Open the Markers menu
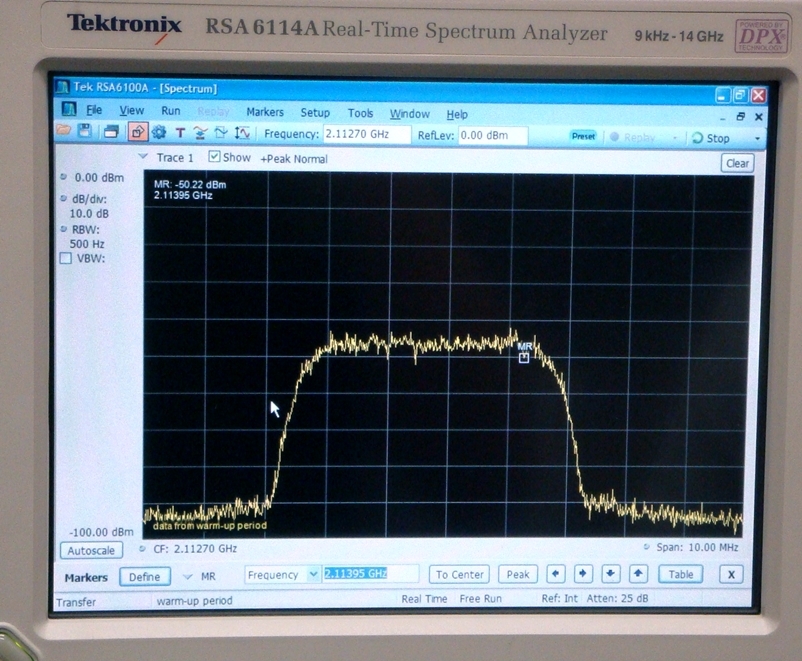This screenshot has height=661, width=802. tap(265, 112)
